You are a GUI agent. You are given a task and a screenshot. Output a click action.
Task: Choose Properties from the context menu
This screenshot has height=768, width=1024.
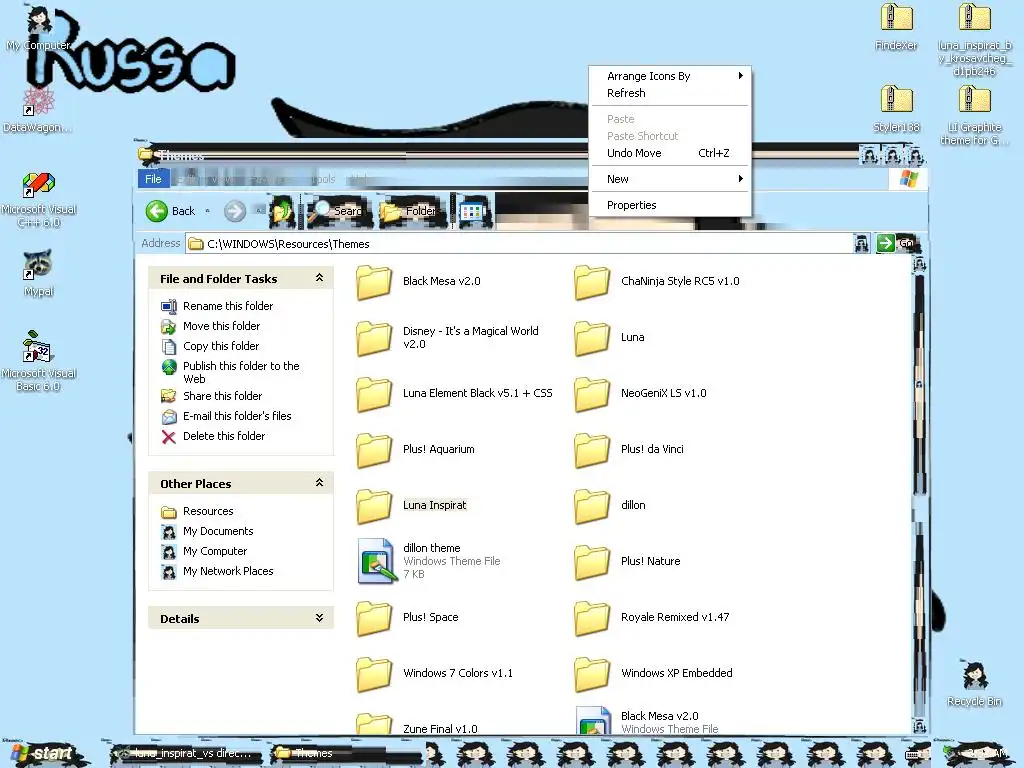coord(669,205)
